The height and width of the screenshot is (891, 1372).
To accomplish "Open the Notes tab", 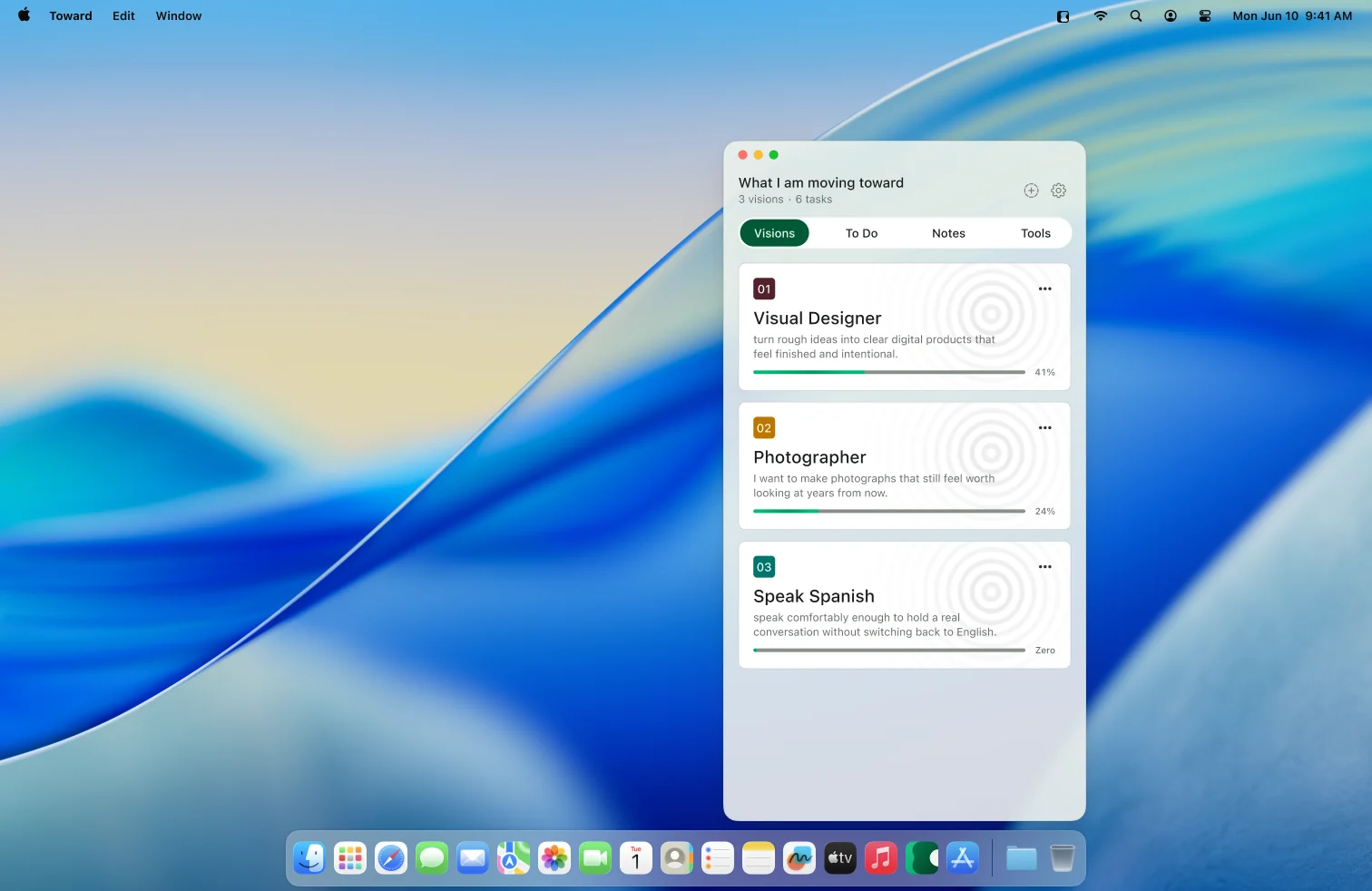I will click(x=948, y=233).
